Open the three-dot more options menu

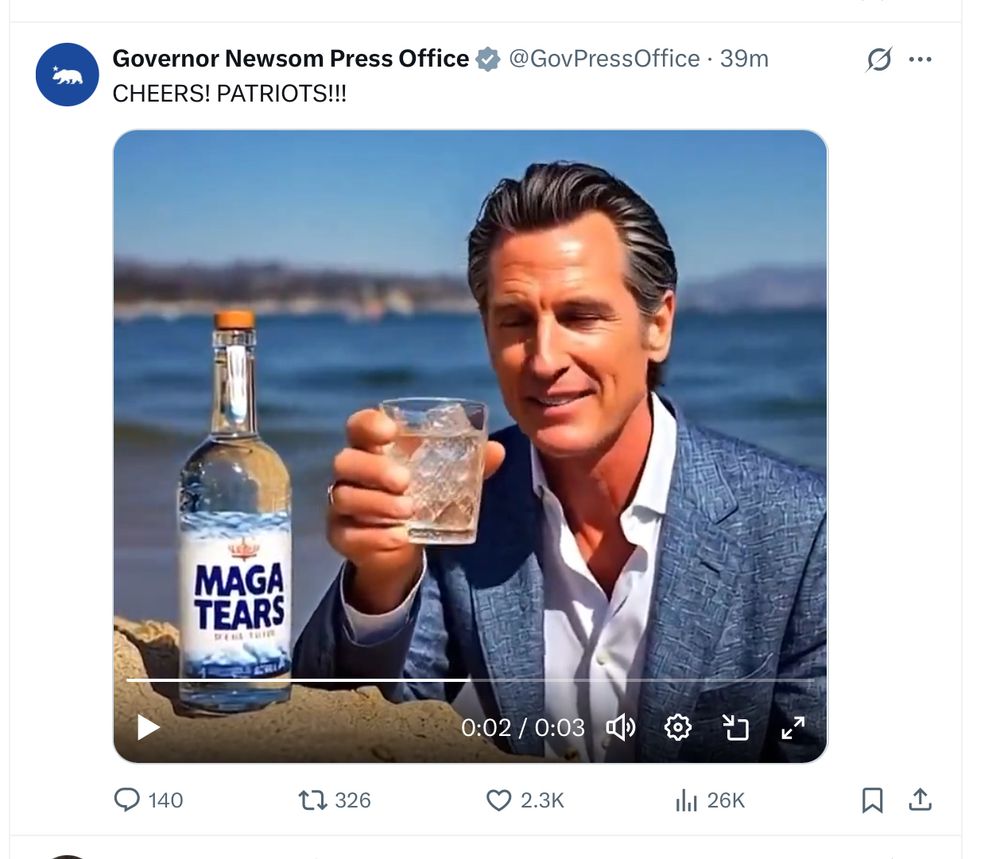(x=920, y=60)
